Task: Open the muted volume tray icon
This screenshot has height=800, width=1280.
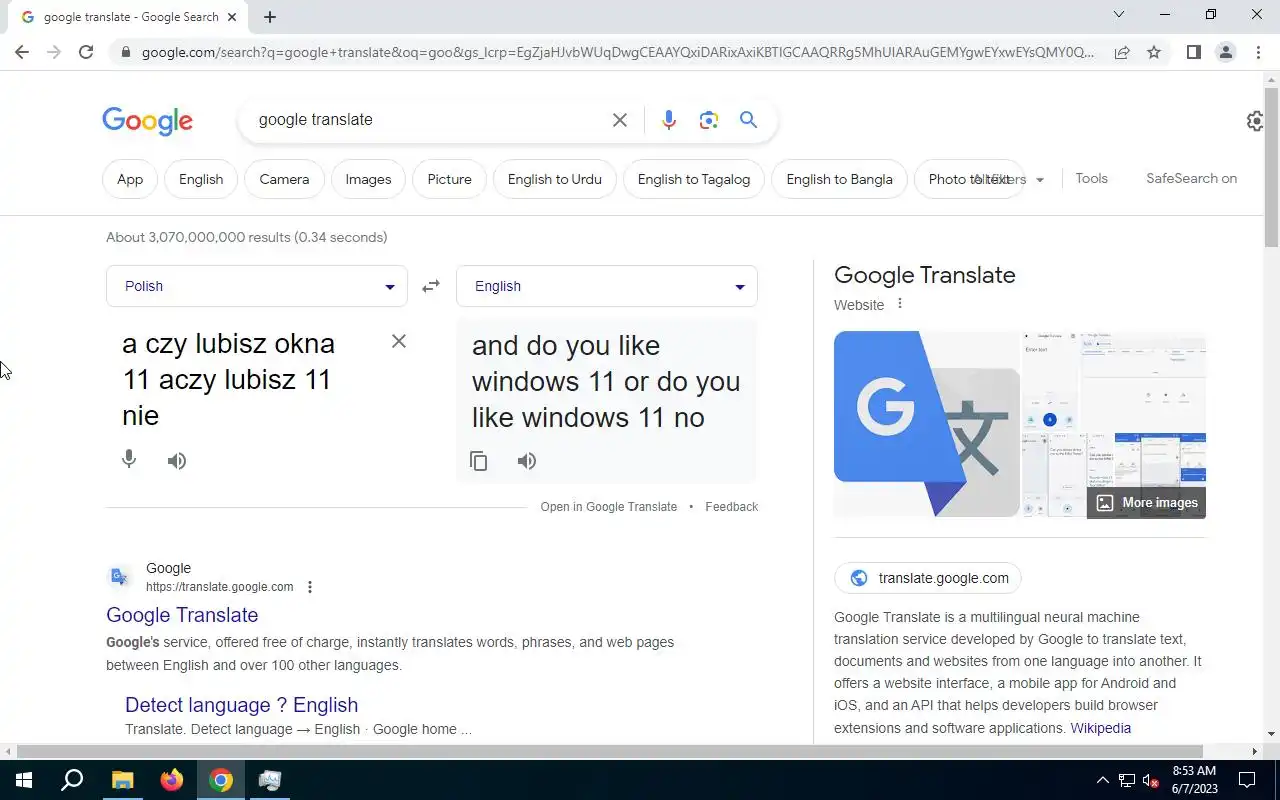Action: point(1151,780)
